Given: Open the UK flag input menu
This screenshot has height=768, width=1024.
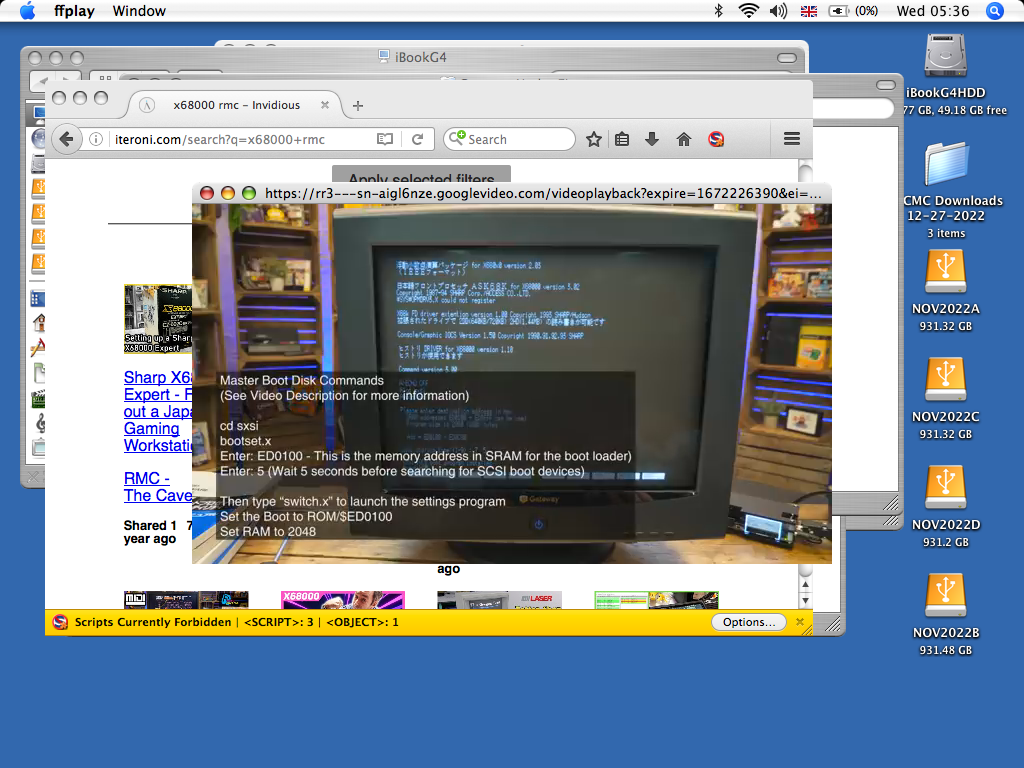Looking at the screenshot, I should pos(808,11).
